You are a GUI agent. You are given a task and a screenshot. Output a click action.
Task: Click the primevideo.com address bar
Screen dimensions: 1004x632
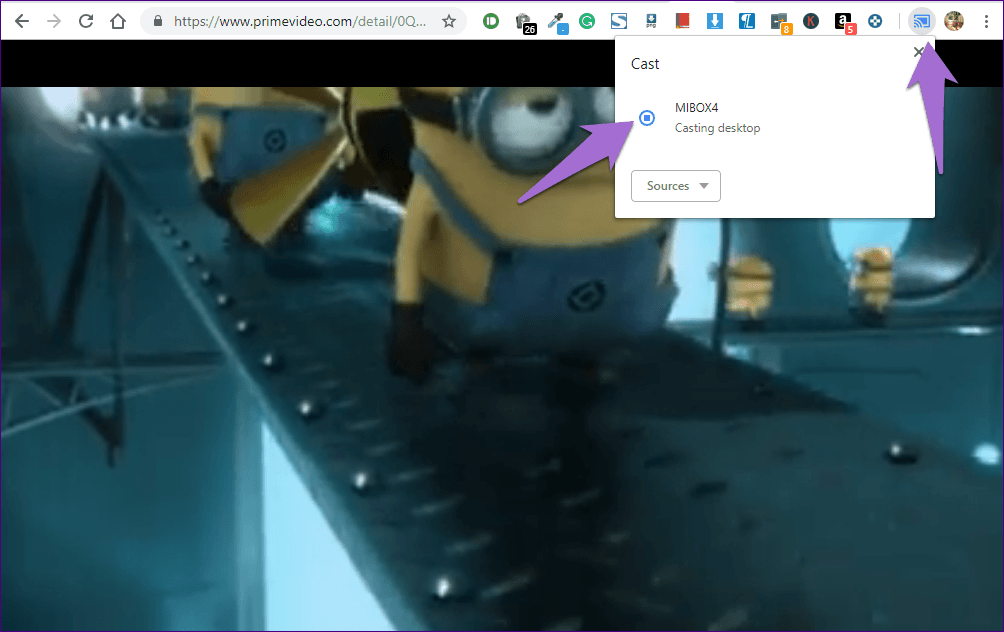(300, 21)
